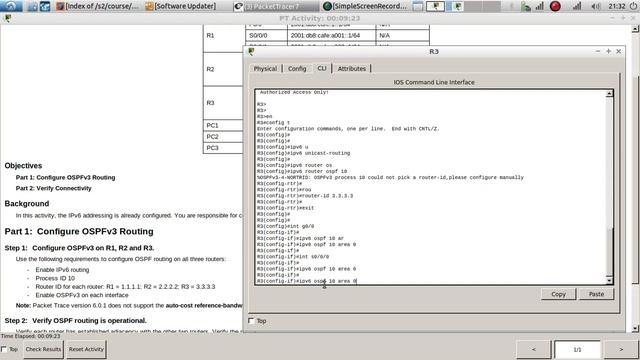Click the R3 window title icon
The width and height of the screenshot is (640, 360).
pos(251,51)
